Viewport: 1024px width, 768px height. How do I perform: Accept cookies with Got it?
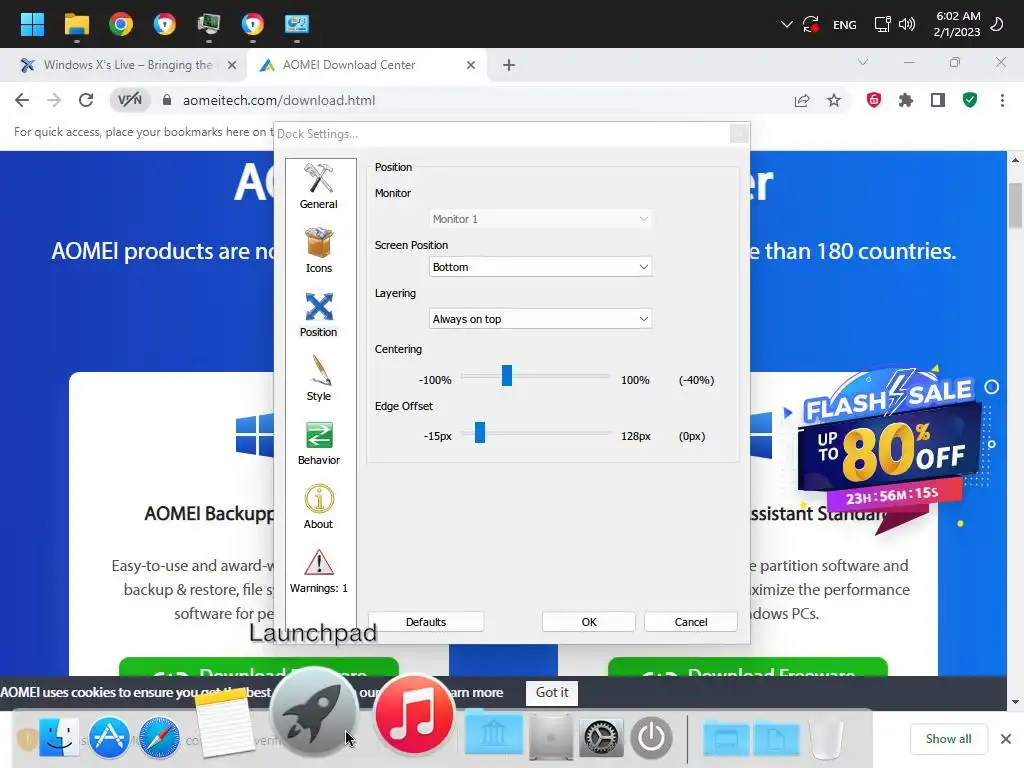tap(552, 692)
